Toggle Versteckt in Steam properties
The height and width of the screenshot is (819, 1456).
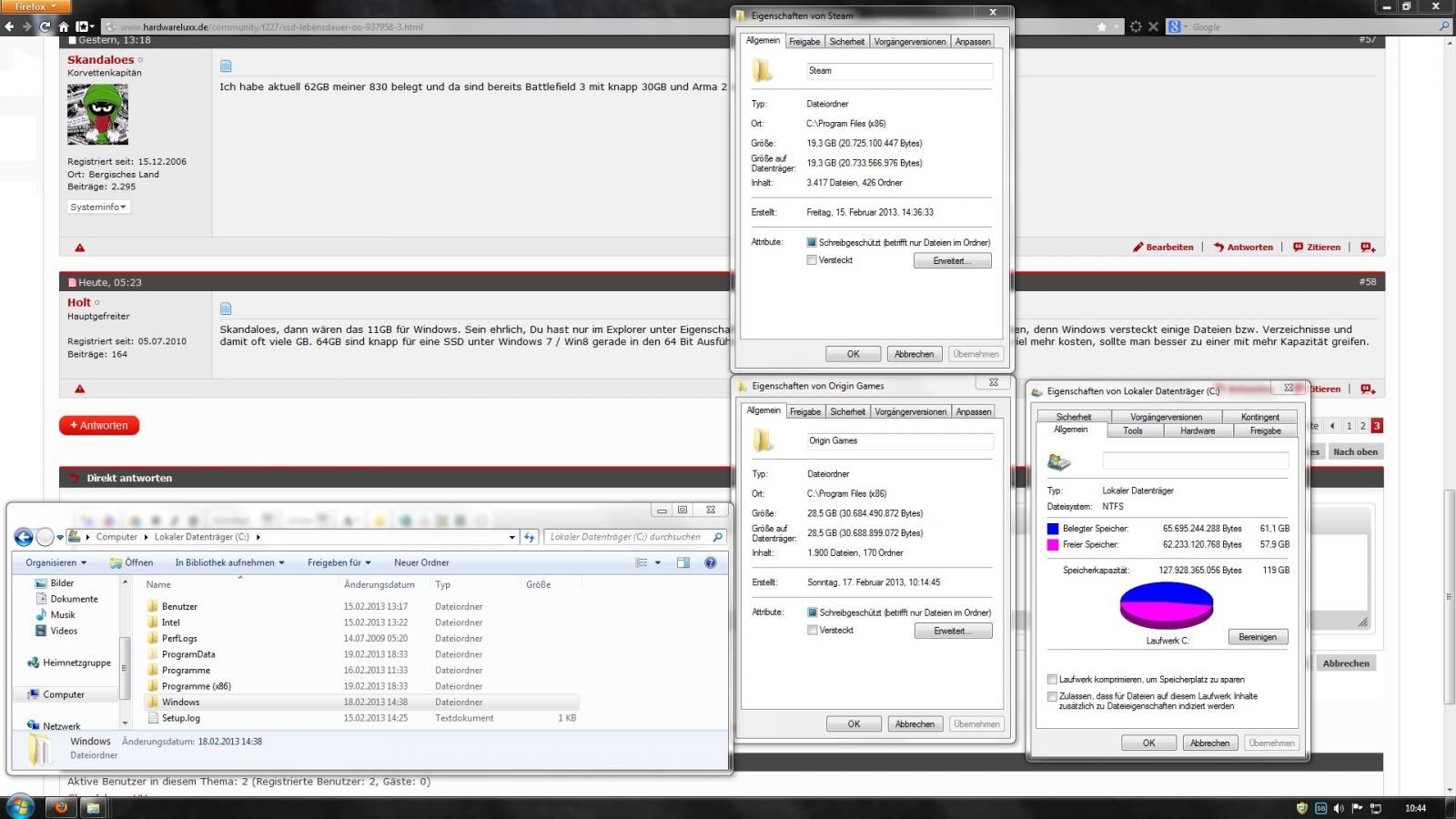[x=812, y=260]
